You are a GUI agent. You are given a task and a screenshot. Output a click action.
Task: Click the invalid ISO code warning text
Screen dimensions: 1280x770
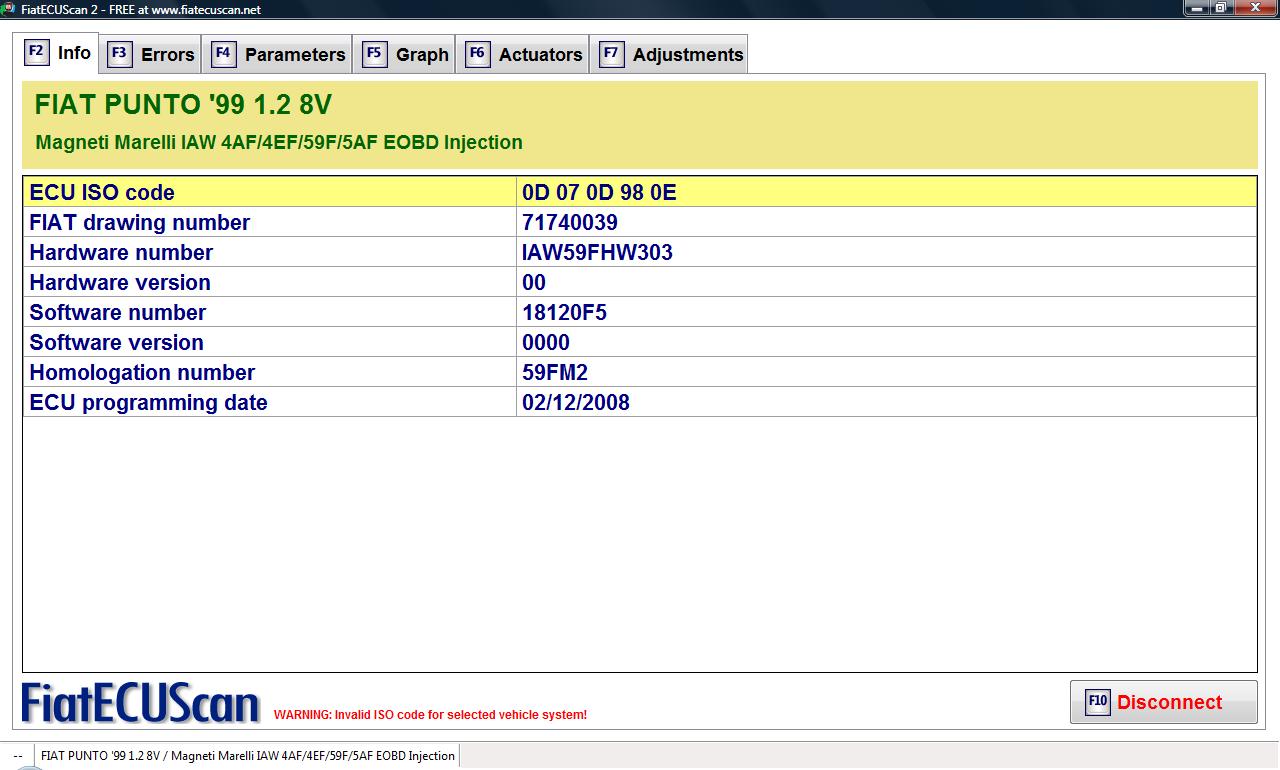pos(430,715)
